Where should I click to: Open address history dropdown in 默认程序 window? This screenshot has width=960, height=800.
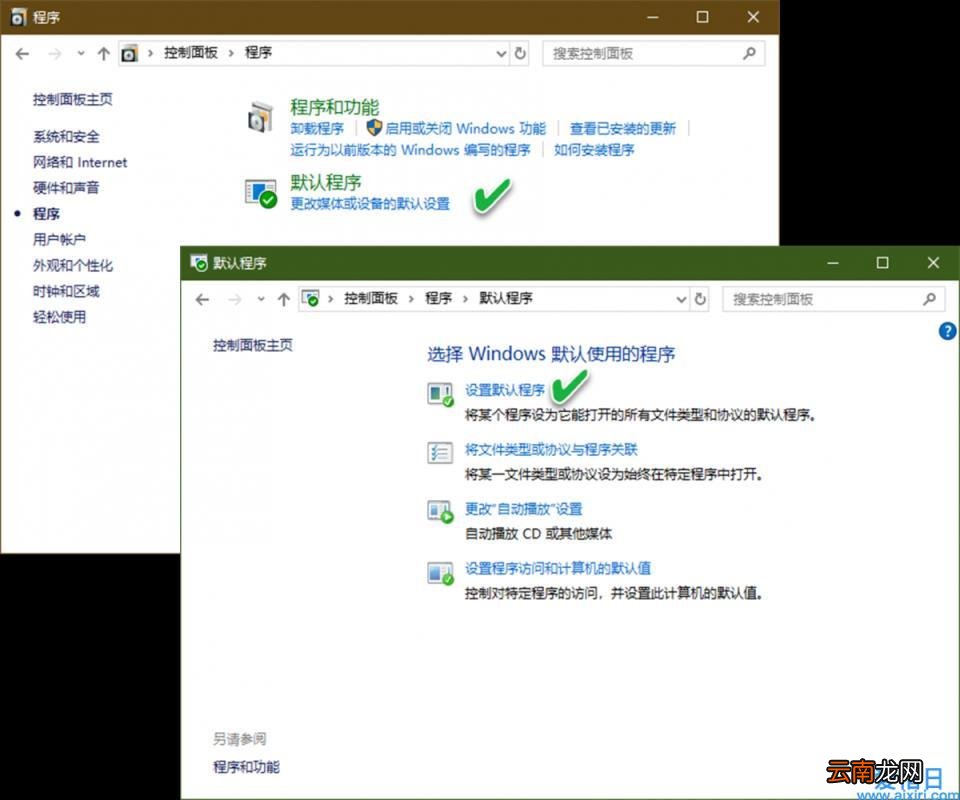tap(681, 299)
